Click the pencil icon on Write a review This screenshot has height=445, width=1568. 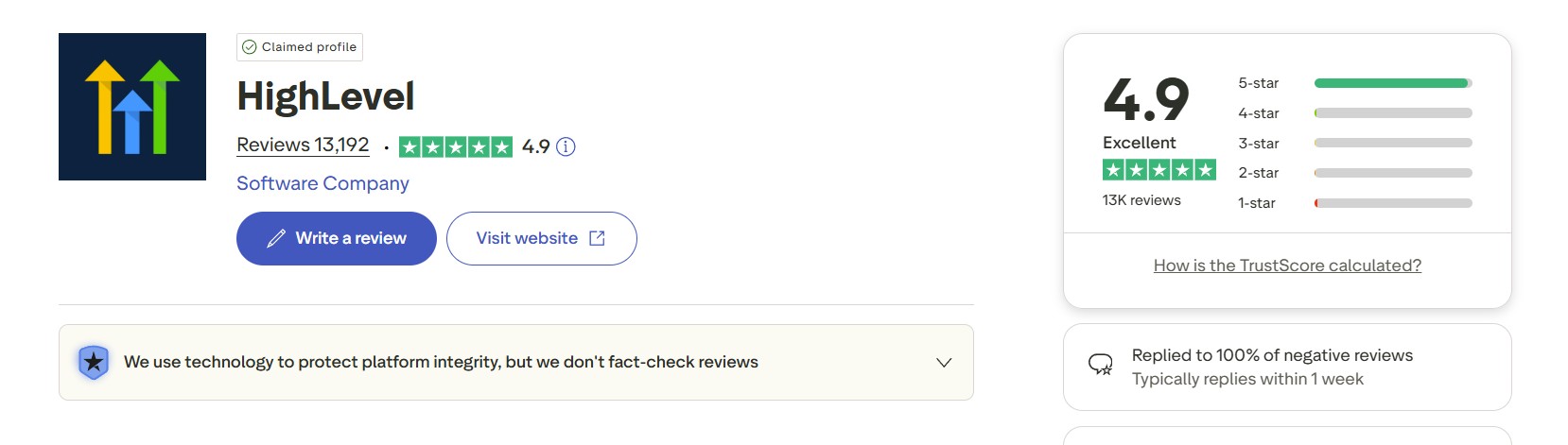tap(276, 239)
